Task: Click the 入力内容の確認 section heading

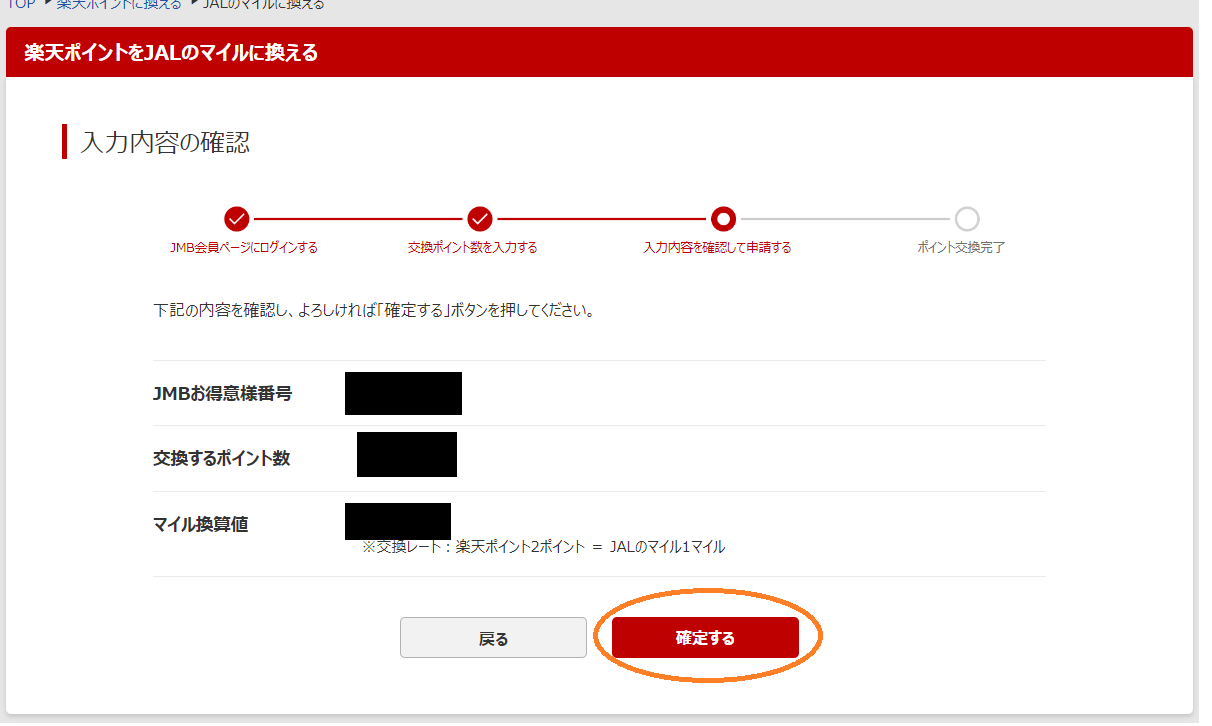Action: [x=165, y=143]
